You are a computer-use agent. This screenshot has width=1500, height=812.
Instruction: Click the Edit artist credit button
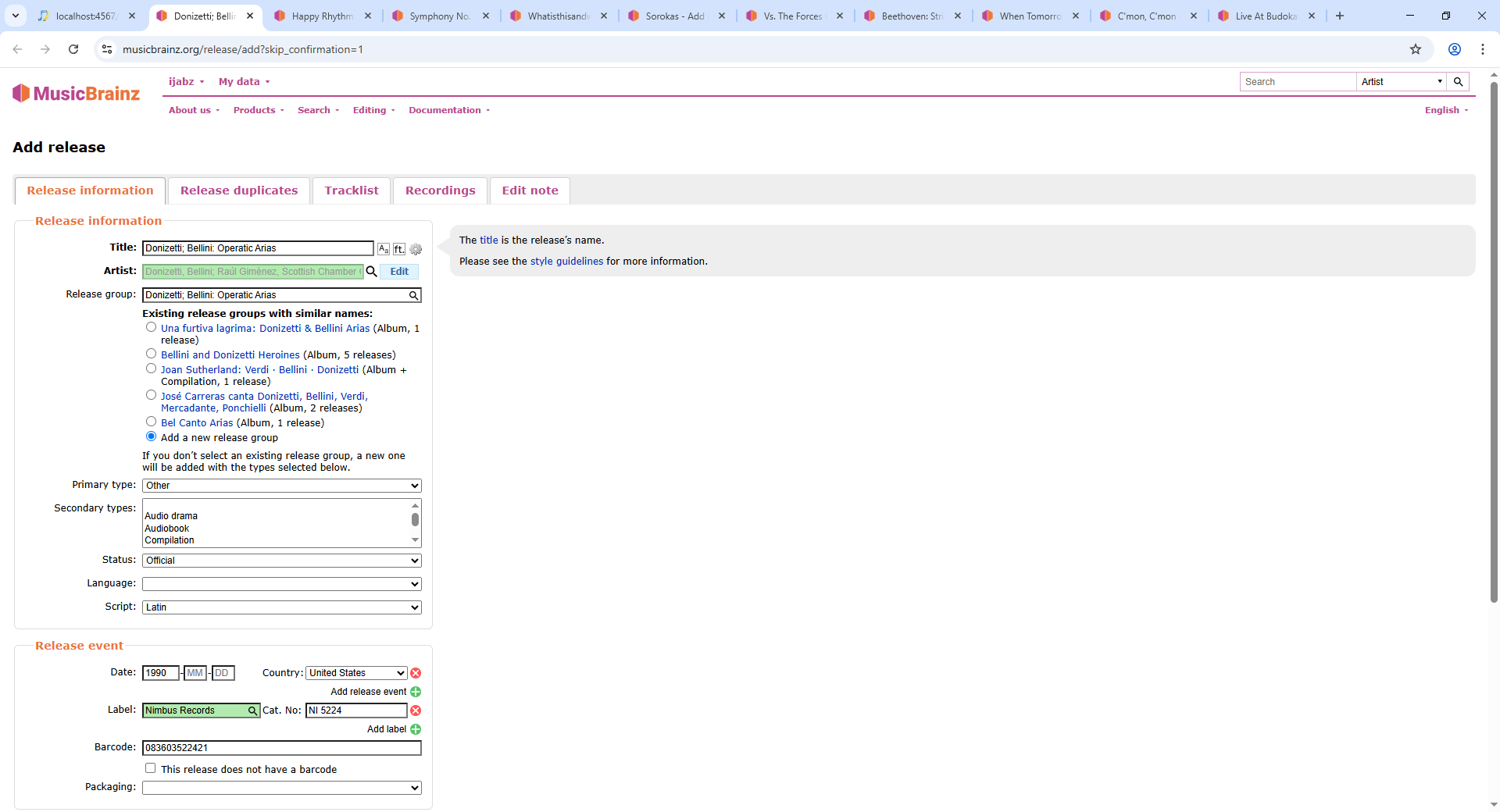[x=399, y=272]
